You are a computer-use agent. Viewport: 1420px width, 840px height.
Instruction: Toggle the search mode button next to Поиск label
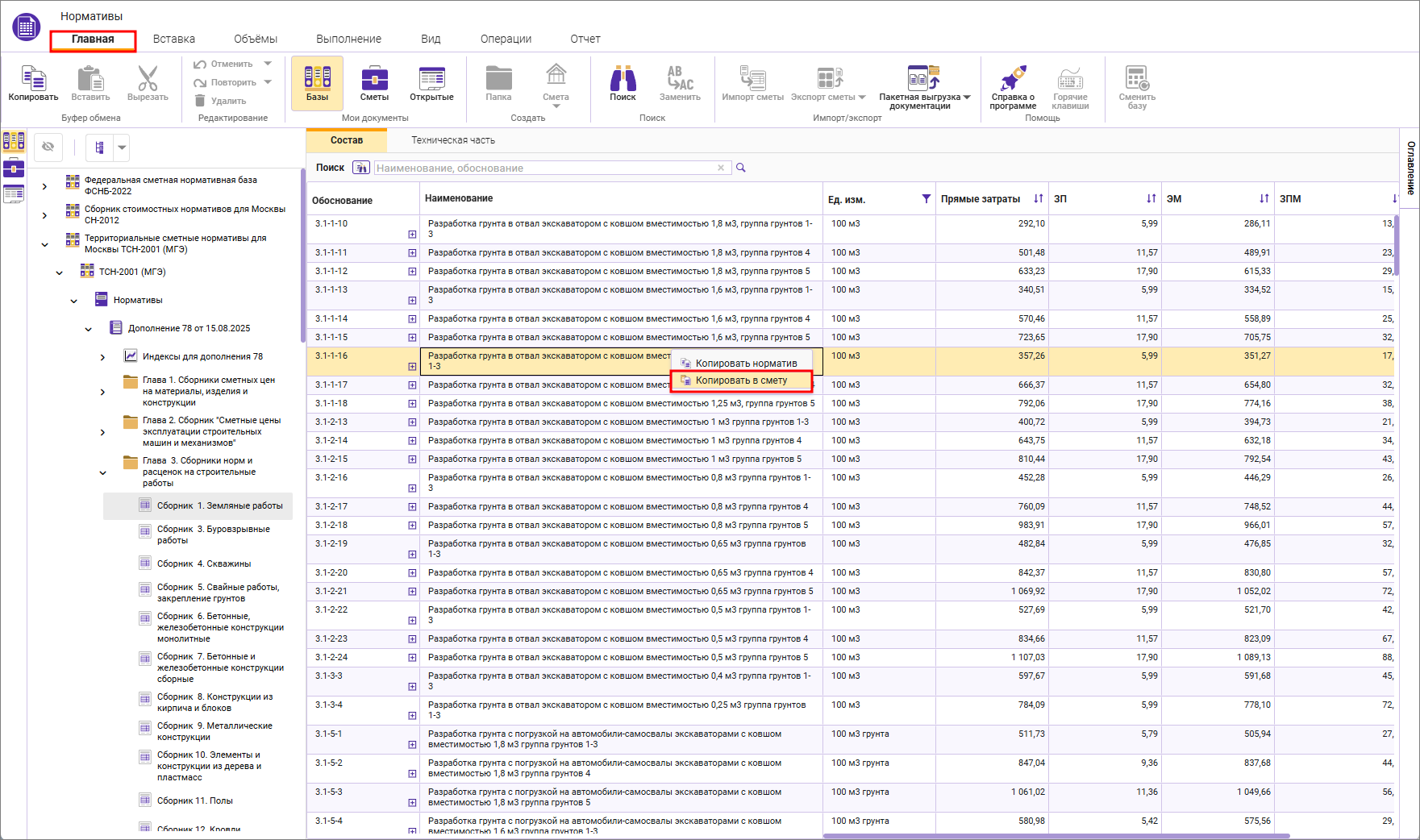[361, 168]
